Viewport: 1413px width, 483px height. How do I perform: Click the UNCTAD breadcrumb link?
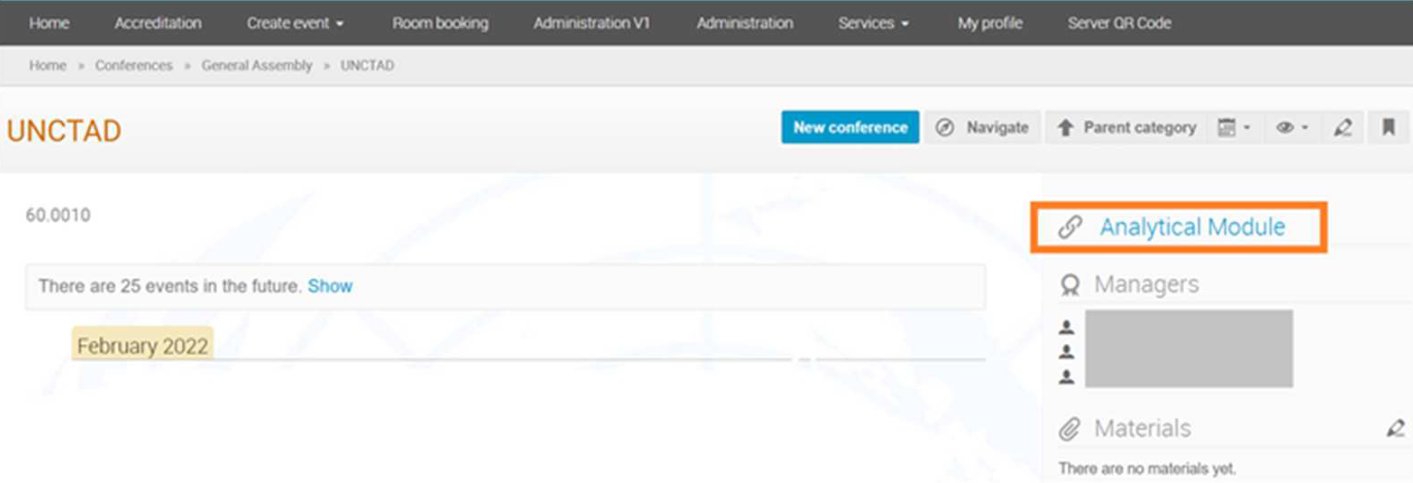pos(367,65)
